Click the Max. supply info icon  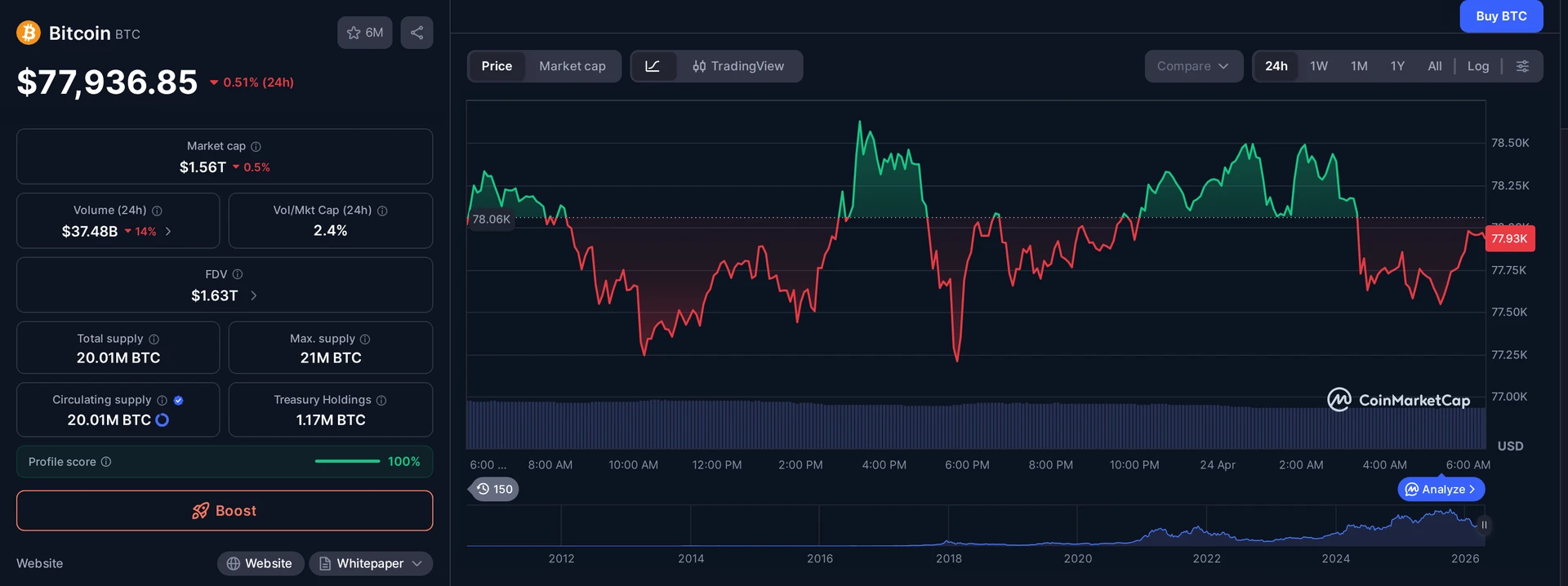coord(365,339)
